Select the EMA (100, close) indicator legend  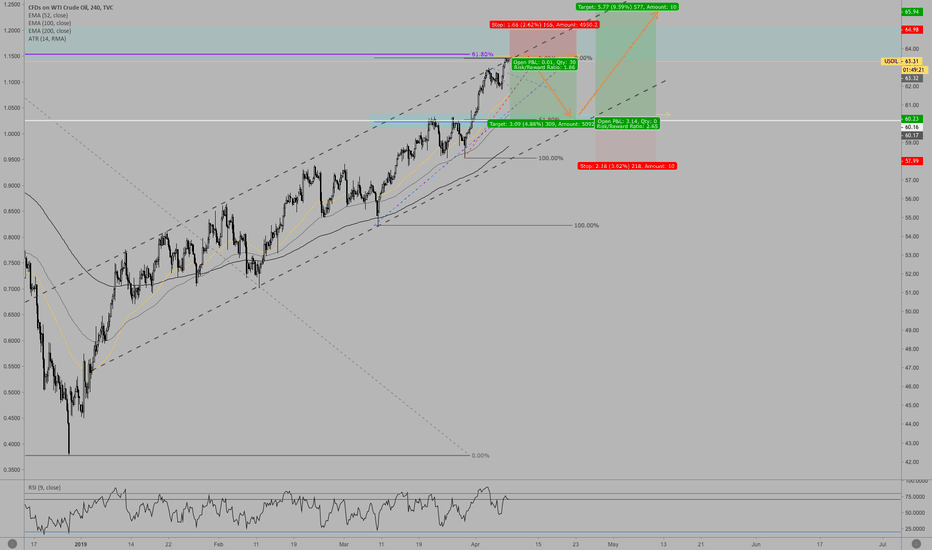pos(49,23)
